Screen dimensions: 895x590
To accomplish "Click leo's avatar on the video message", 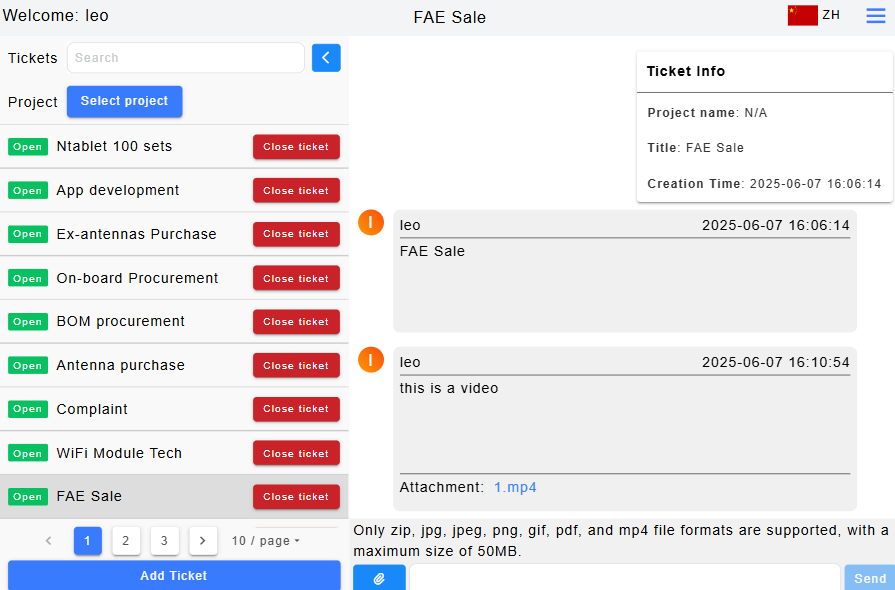I will tap(371, 360).
